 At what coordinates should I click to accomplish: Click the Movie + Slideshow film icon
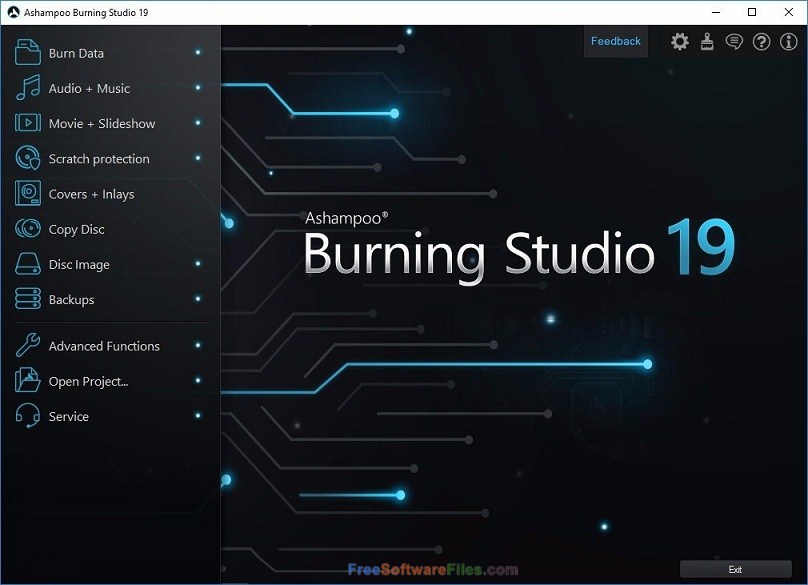coord(27,123)
